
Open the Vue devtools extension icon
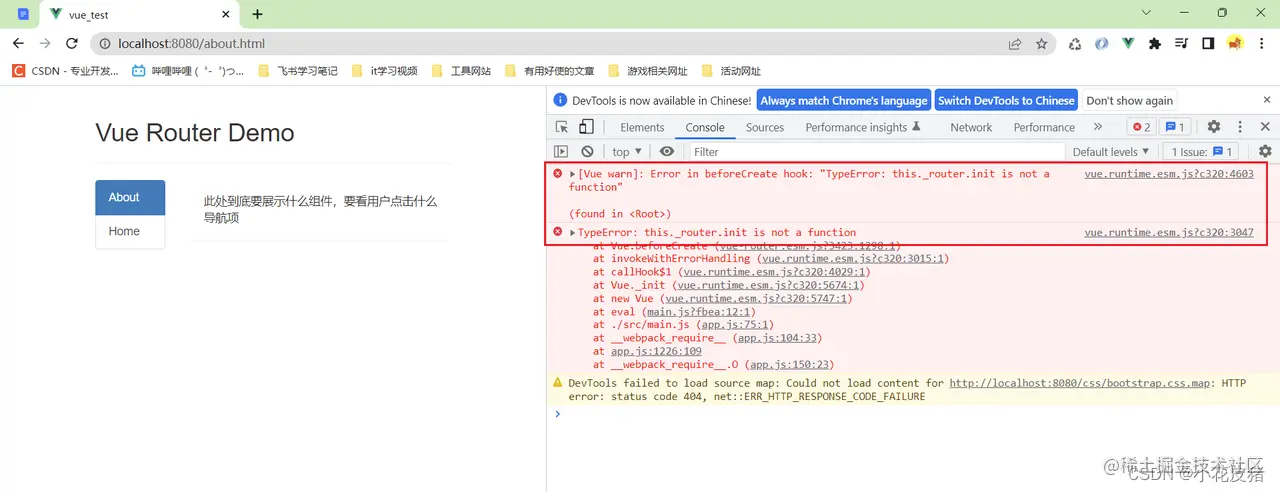coord(1128,44)
